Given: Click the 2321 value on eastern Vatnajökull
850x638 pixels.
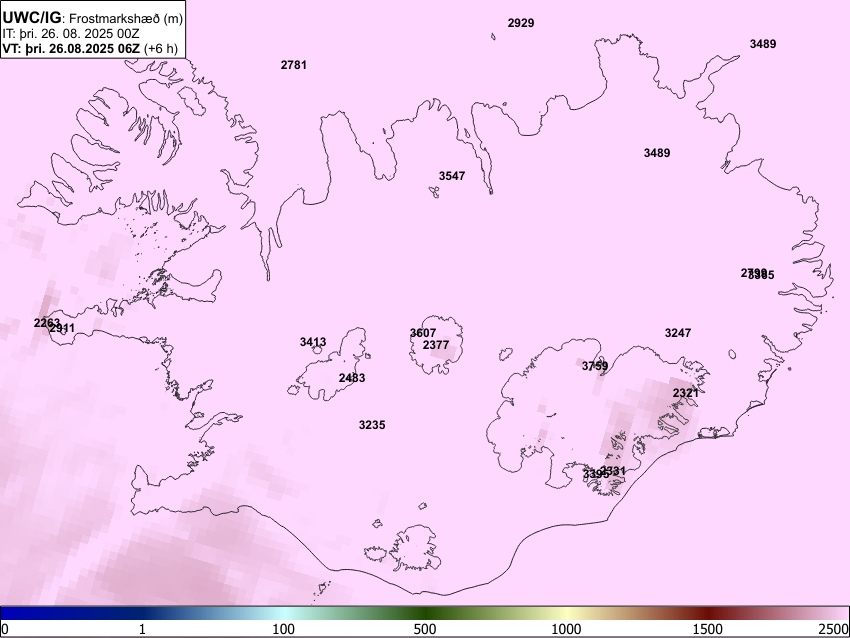Looking at the screenshot, I should pos(686,392).
